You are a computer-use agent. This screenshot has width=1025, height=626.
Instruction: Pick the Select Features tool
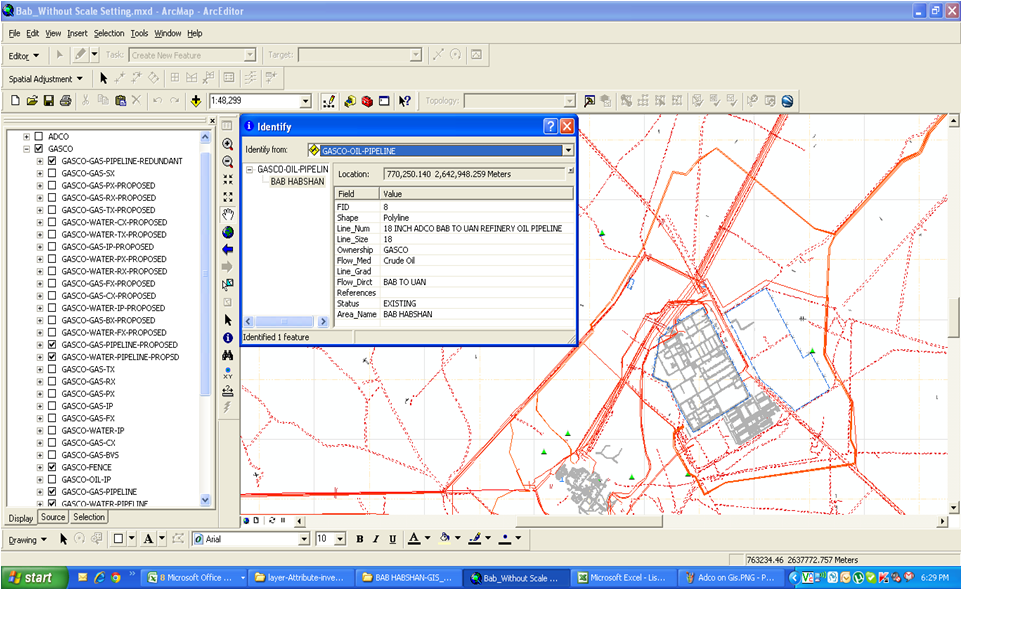[227, 284]
